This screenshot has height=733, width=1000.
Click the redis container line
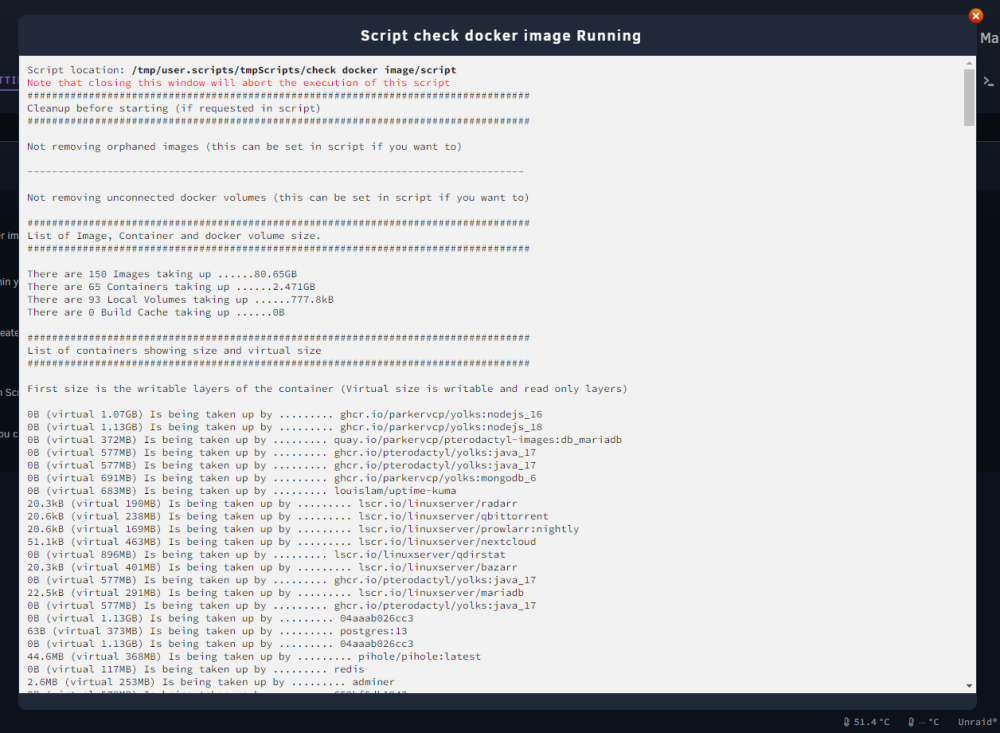pyautogui.click(x=196, y=670)
